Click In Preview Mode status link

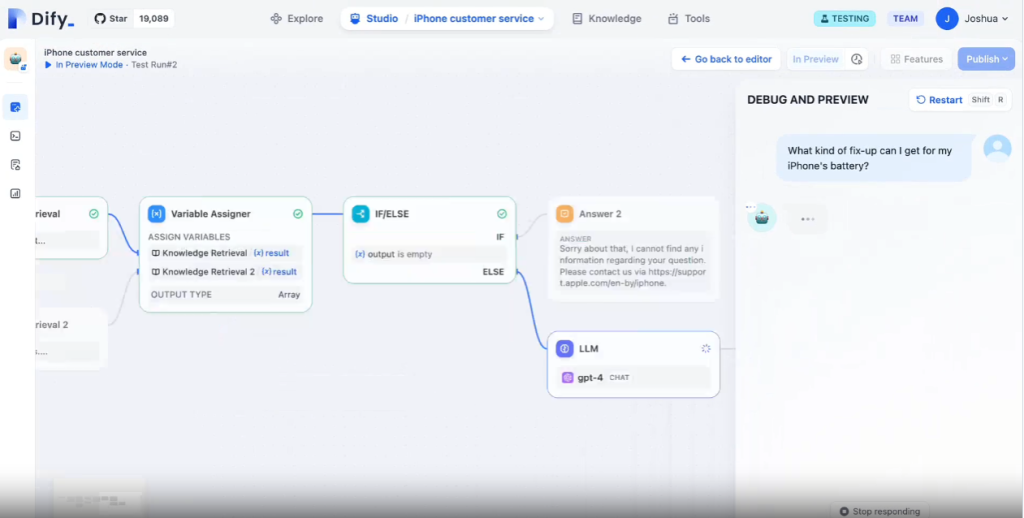(x=84, y=65)
